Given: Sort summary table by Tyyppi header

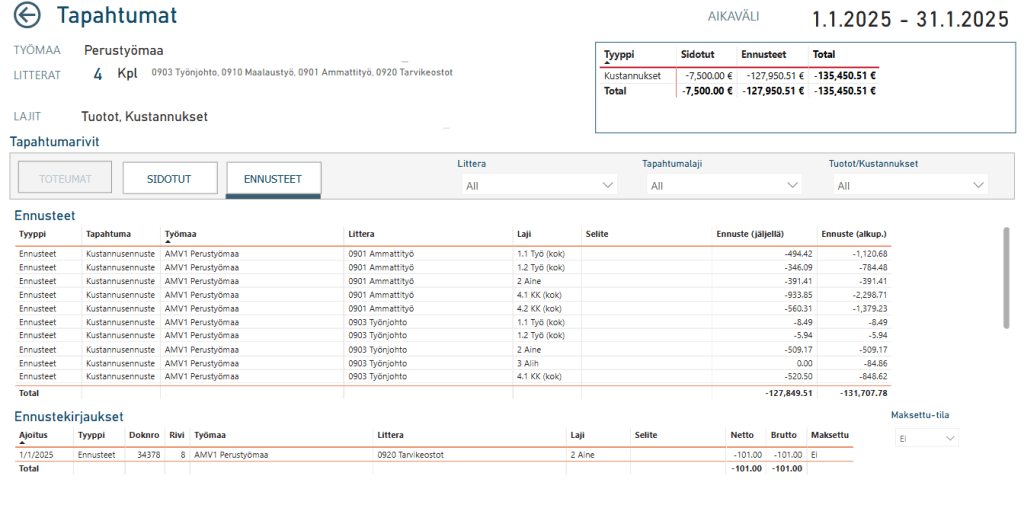Looking at the screenshot, I should click(x=619, y=55).
